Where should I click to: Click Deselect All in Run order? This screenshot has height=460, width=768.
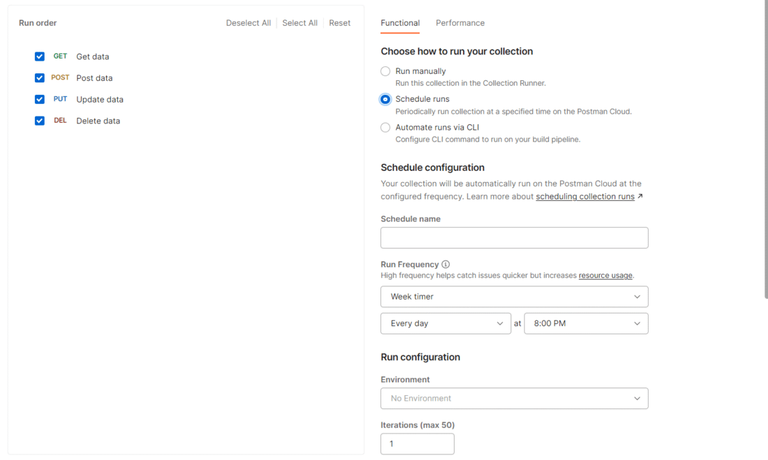tap(248, 23)
